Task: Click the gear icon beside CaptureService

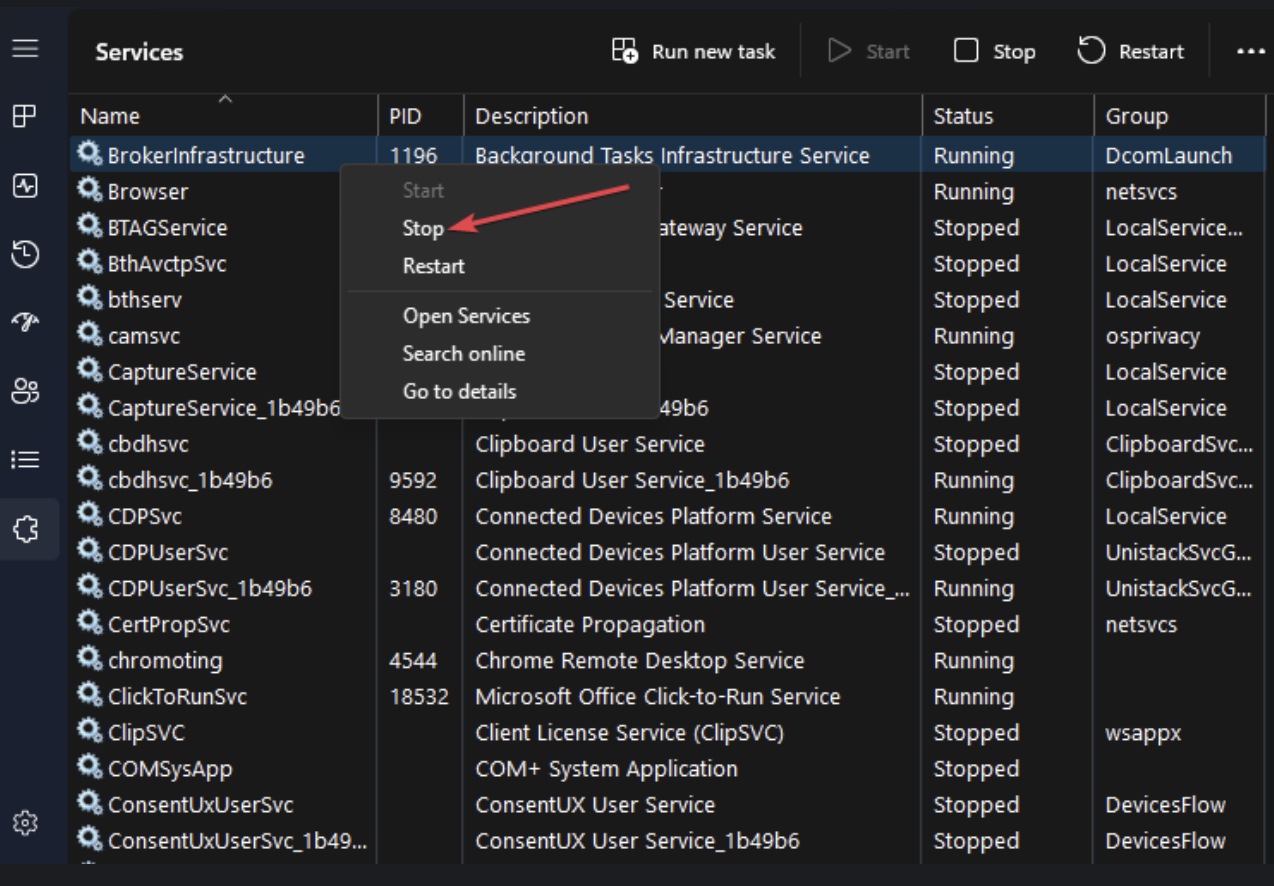Action: tap(90, 370)
